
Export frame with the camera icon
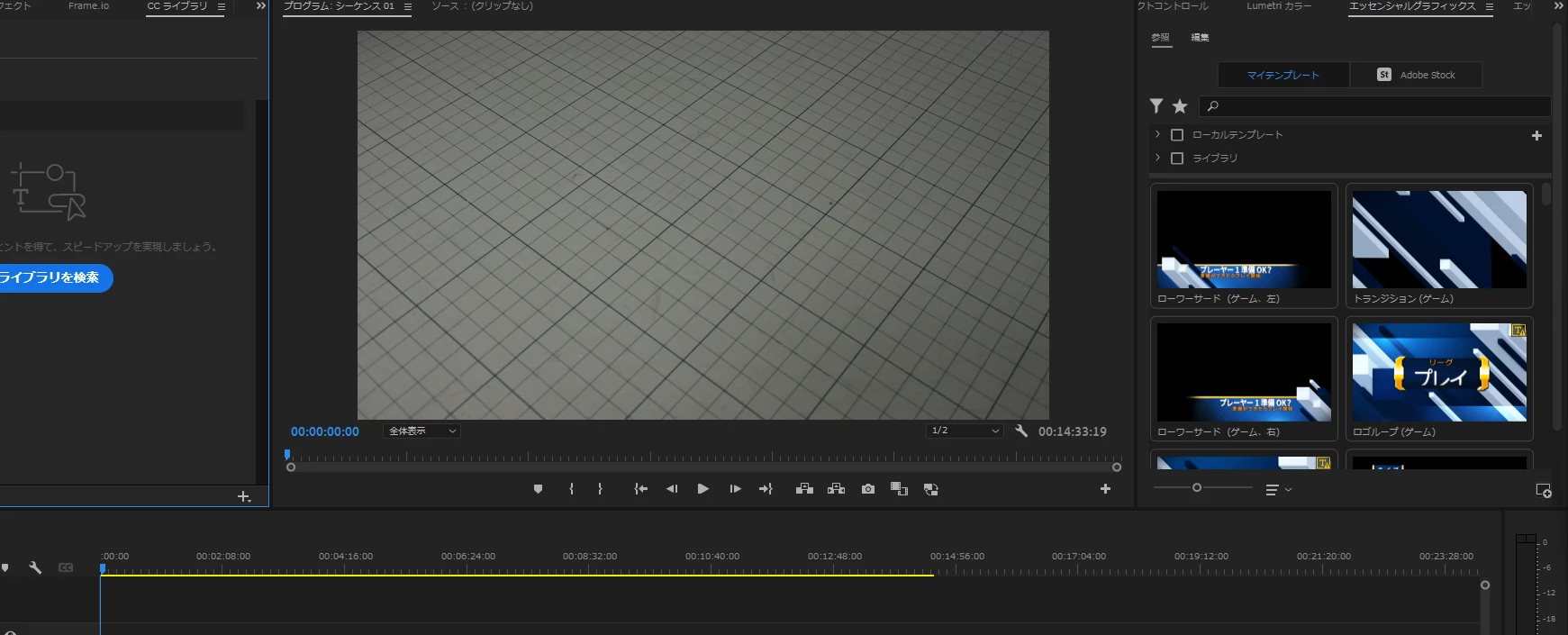(x=868, y=489)
